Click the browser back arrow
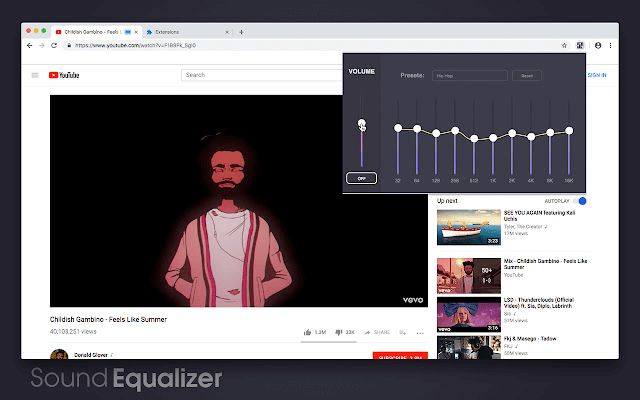The width and height of the screenshot is (640, 400). click(x=29, y=45)
